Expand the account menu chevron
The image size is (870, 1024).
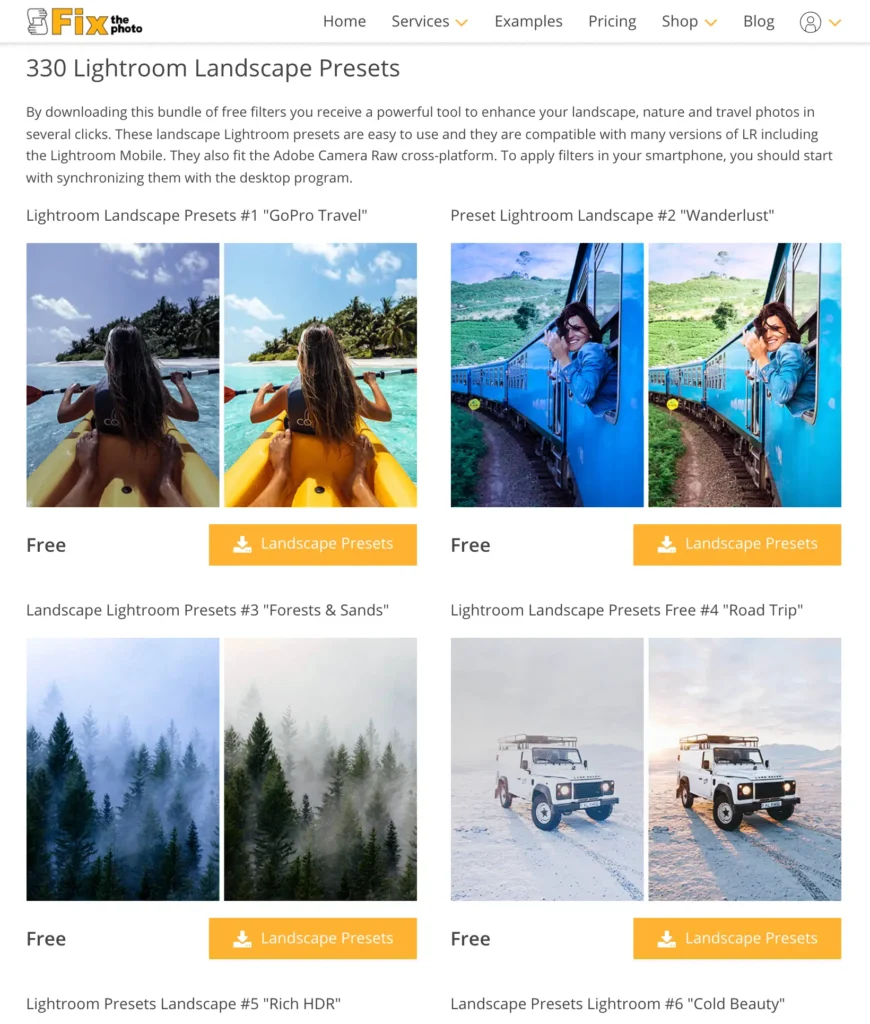tap(835, 23)
